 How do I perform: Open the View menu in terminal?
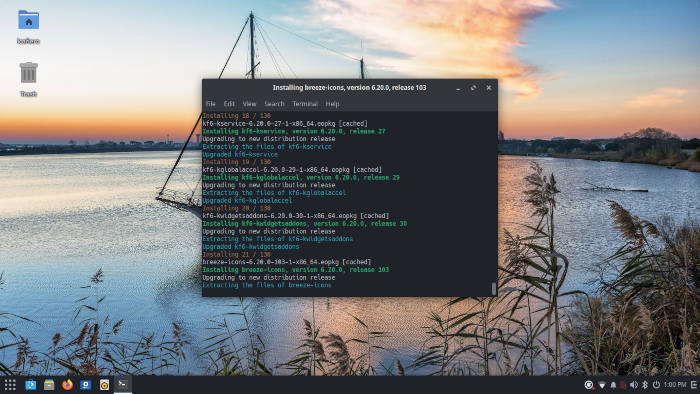250,104
